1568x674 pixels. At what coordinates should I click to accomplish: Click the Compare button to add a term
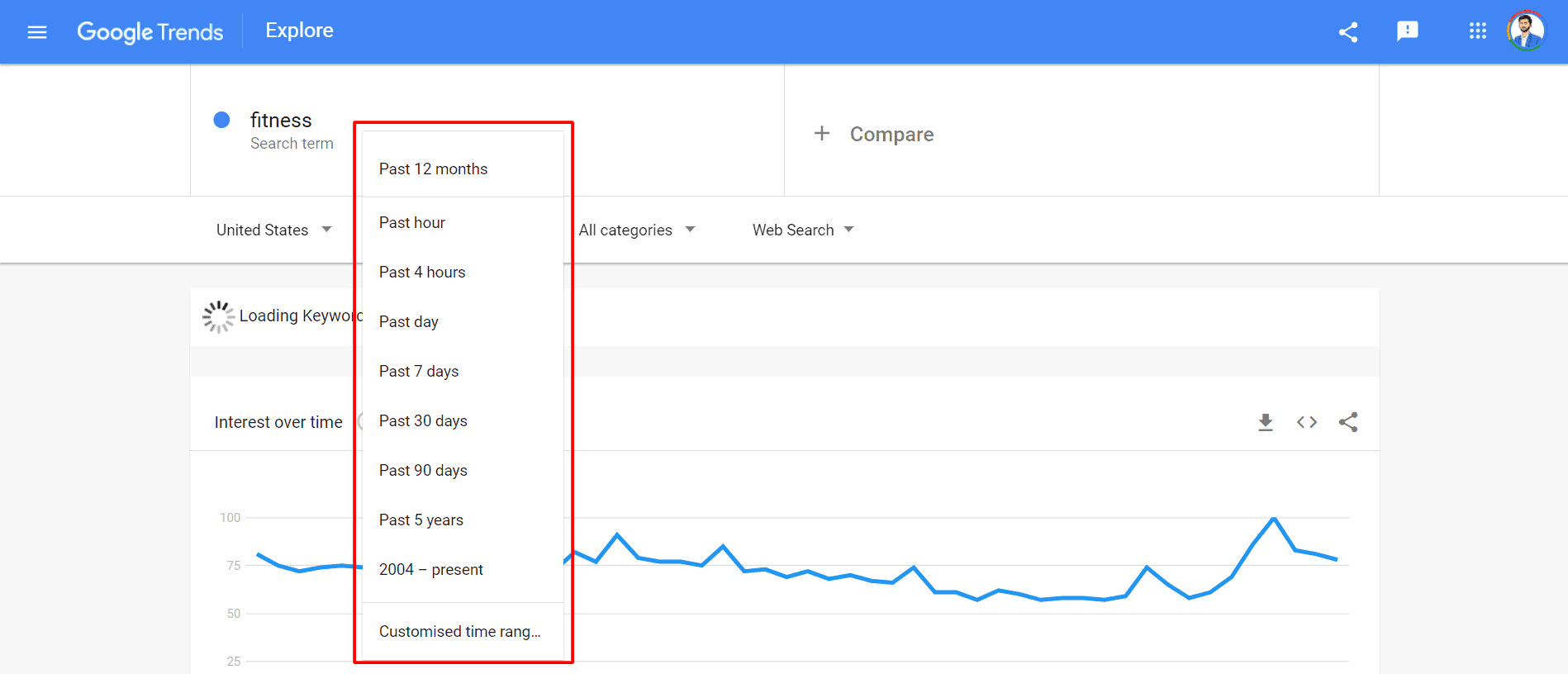click(874, 133)
